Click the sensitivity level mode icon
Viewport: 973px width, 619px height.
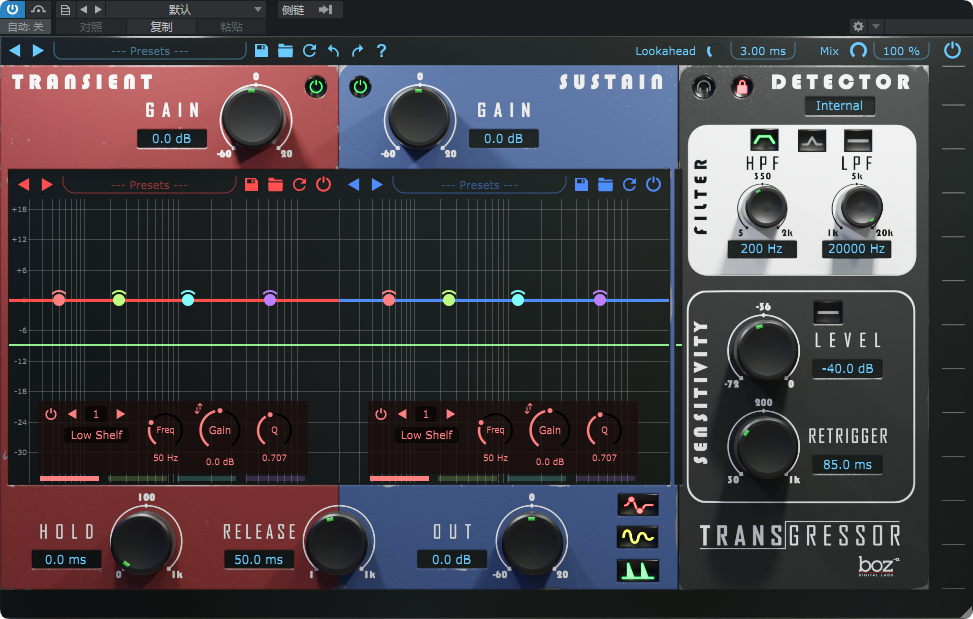(x=828, y=312)
